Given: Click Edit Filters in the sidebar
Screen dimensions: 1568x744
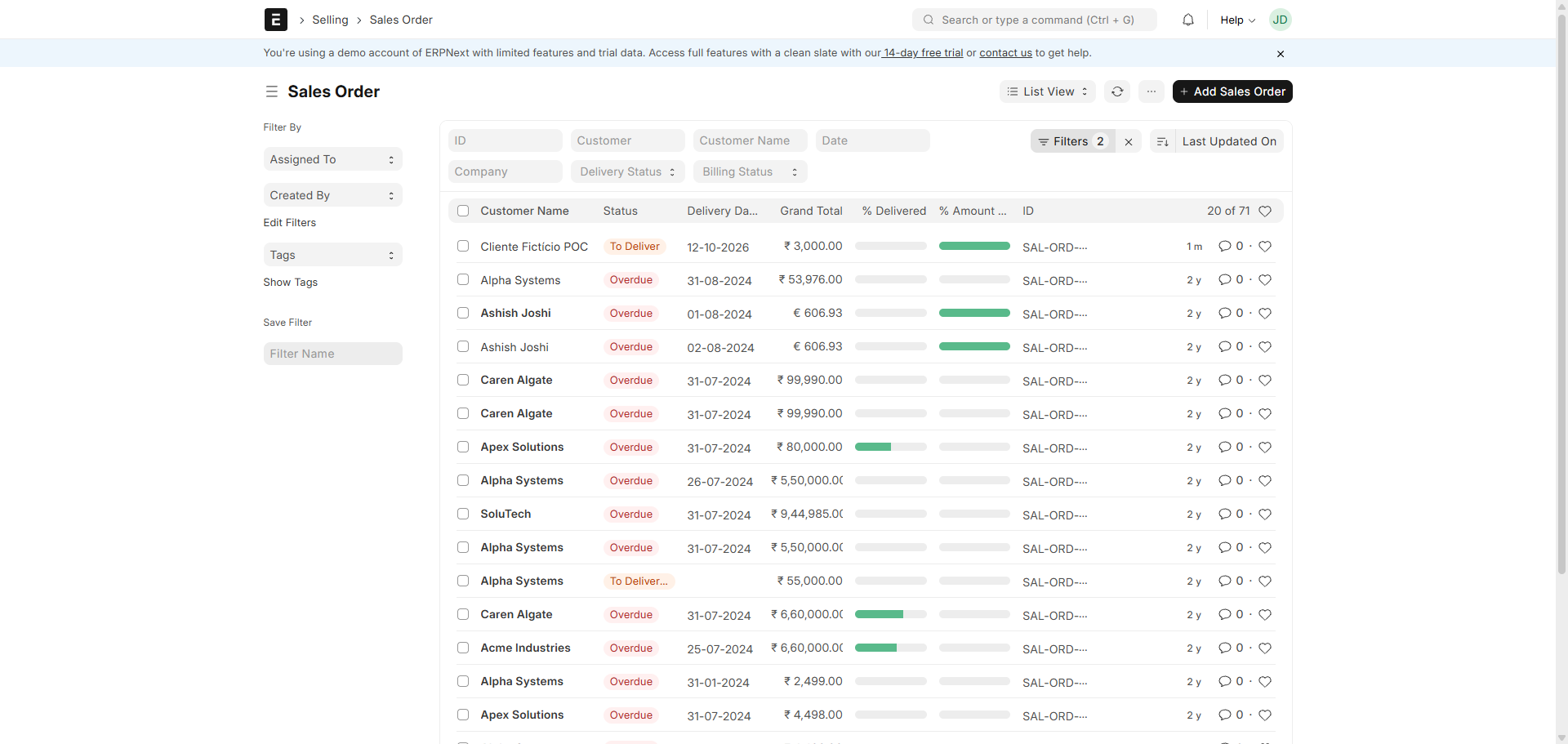Looking at the screenshot, I should [x=289, y=222].
